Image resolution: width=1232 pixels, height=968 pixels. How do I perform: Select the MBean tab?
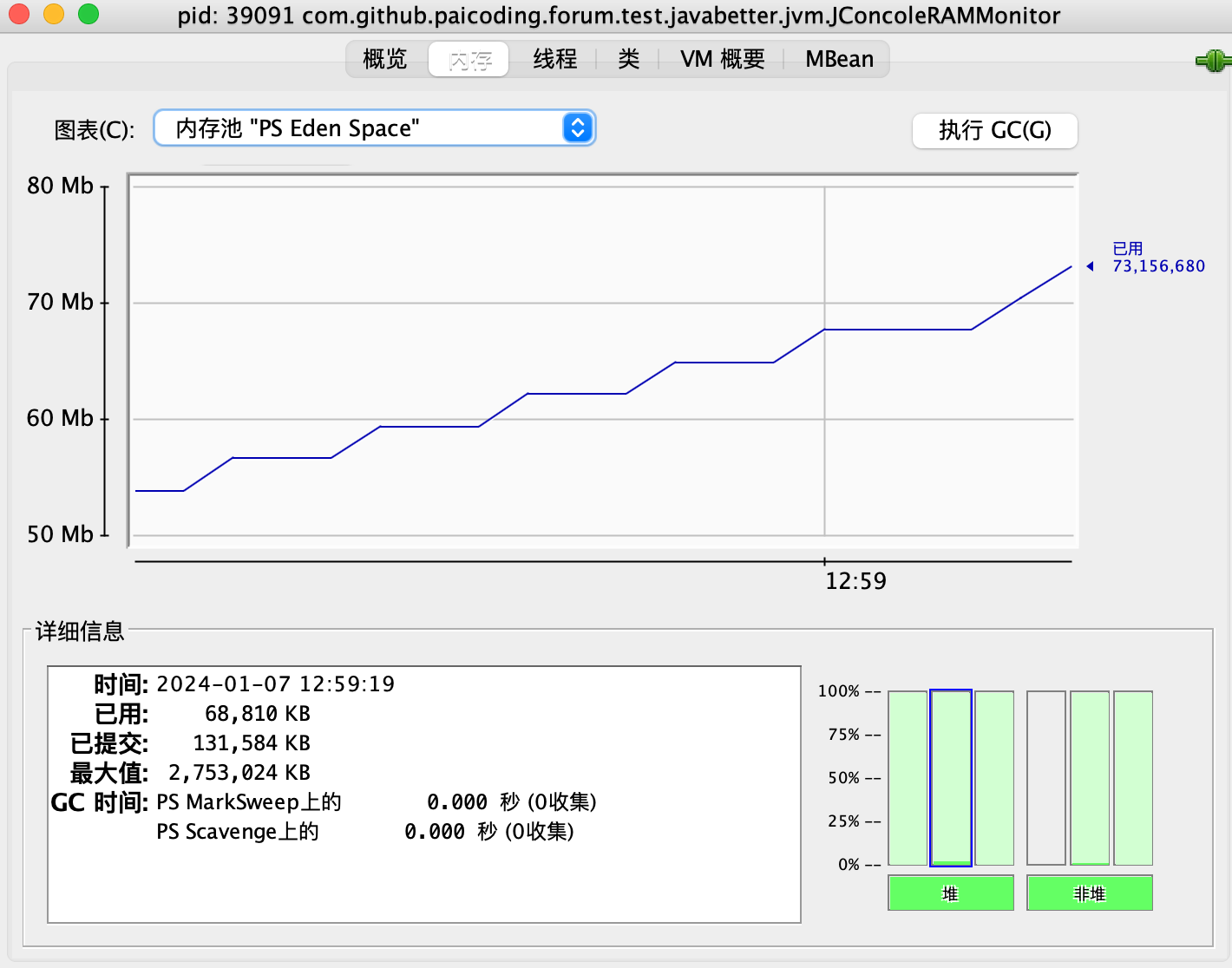click(839, 59)
